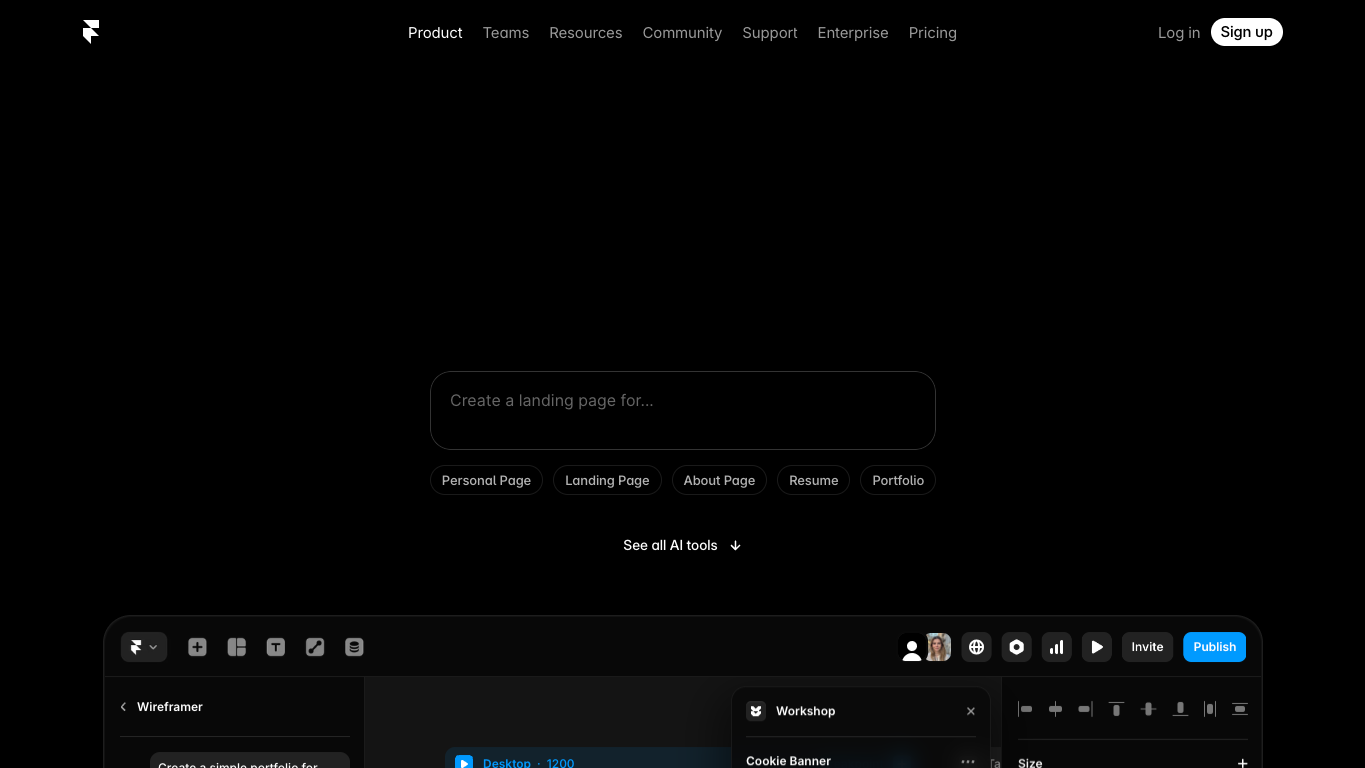Distribute vertically icon
The width and height of the screenshot is (1365, 768).
(x=1240, y=709)
